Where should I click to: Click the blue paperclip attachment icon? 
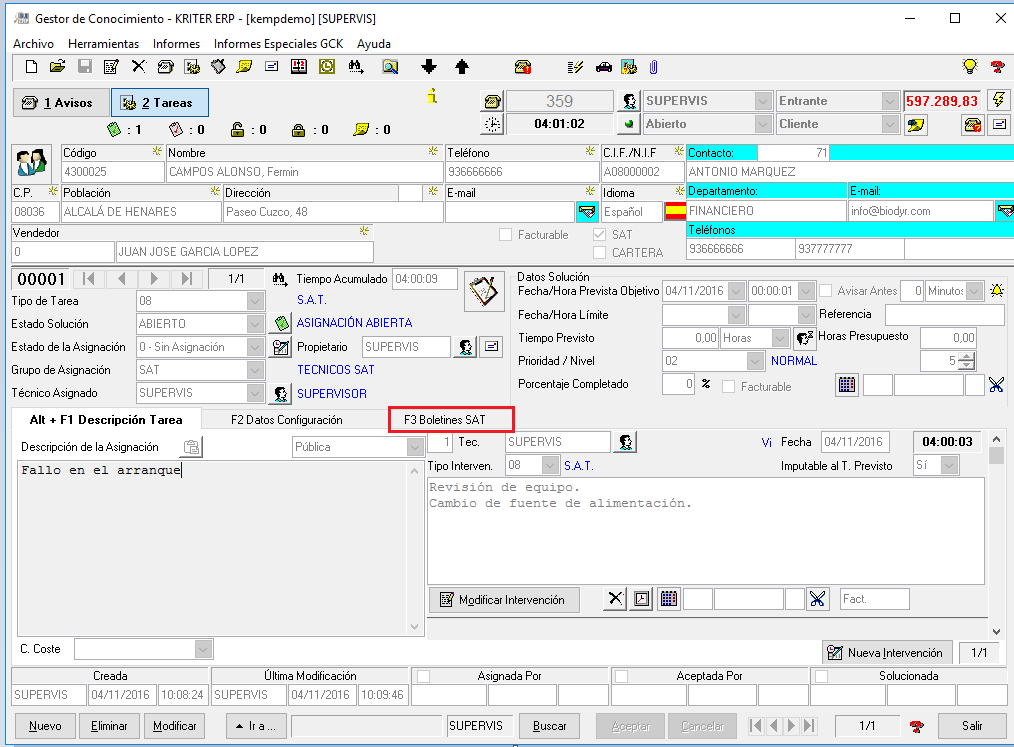click(654, 67)
